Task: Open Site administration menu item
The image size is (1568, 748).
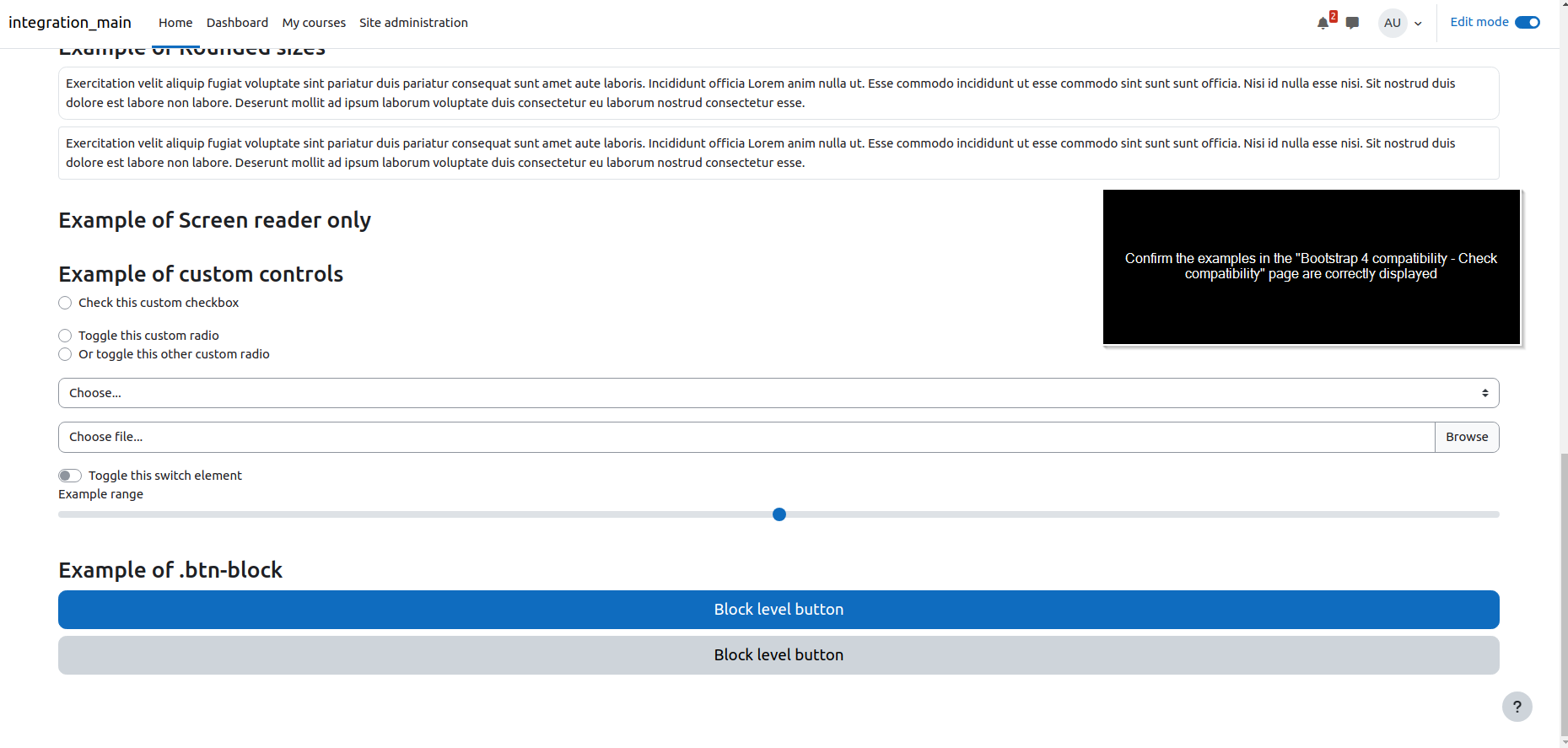Action: 413,23
